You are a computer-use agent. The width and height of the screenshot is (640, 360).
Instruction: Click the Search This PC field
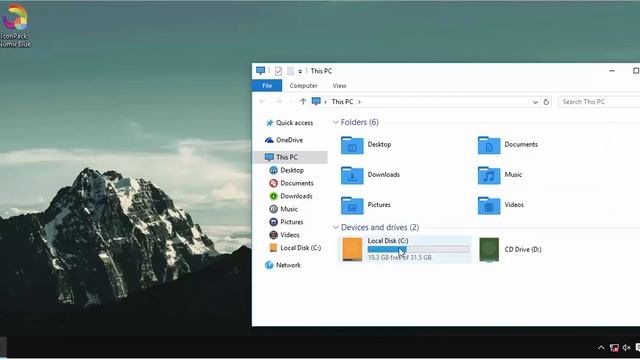click(x=599, y=102)
